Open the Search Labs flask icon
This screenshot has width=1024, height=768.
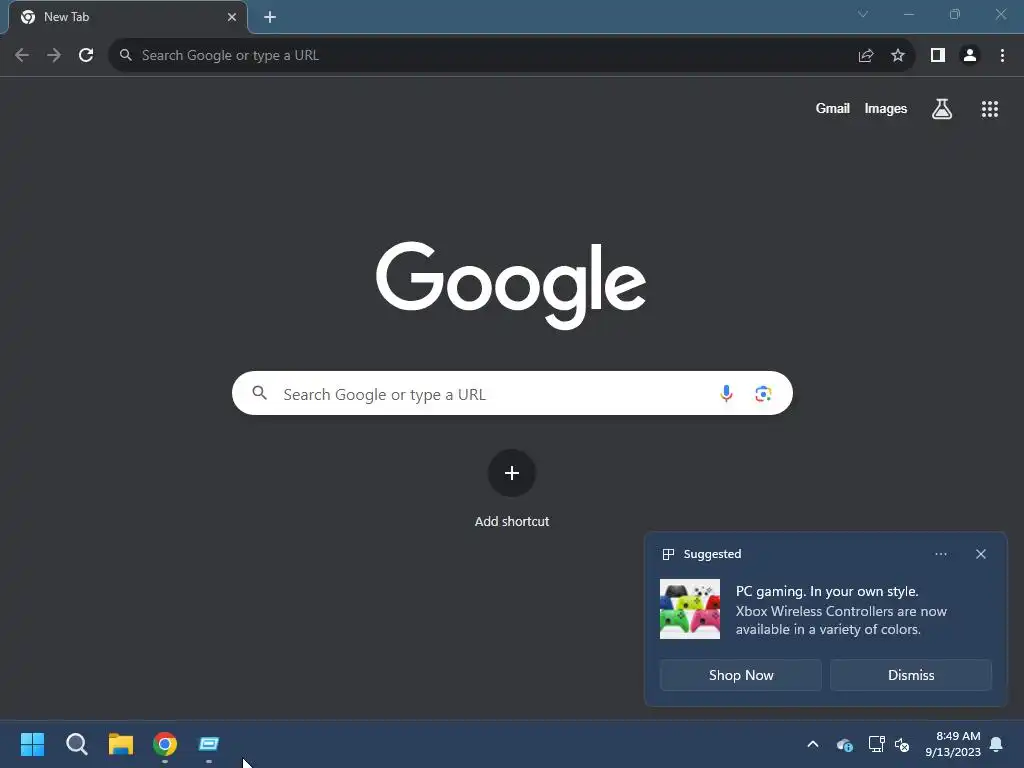click(x=942, y=109)
